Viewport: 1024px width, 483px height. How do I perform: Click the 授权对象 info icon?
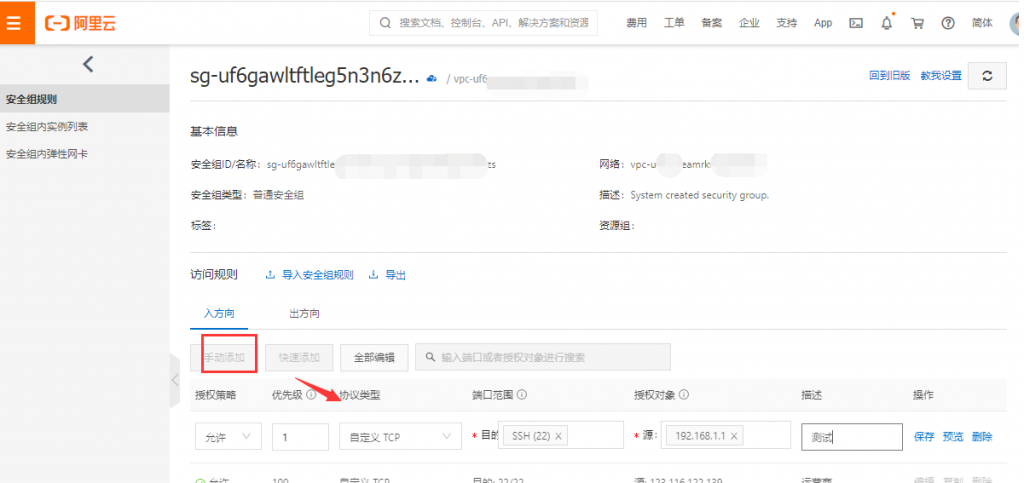(684, 395)
